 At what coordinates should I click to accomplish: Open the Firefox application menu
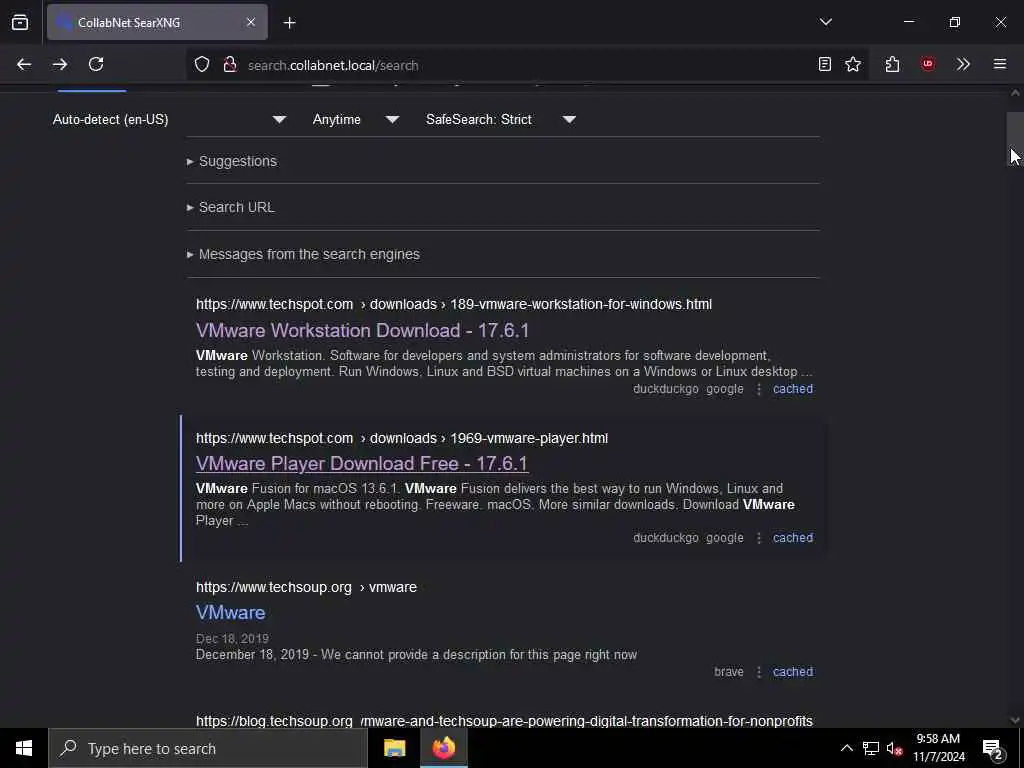tap(1000, 64)
